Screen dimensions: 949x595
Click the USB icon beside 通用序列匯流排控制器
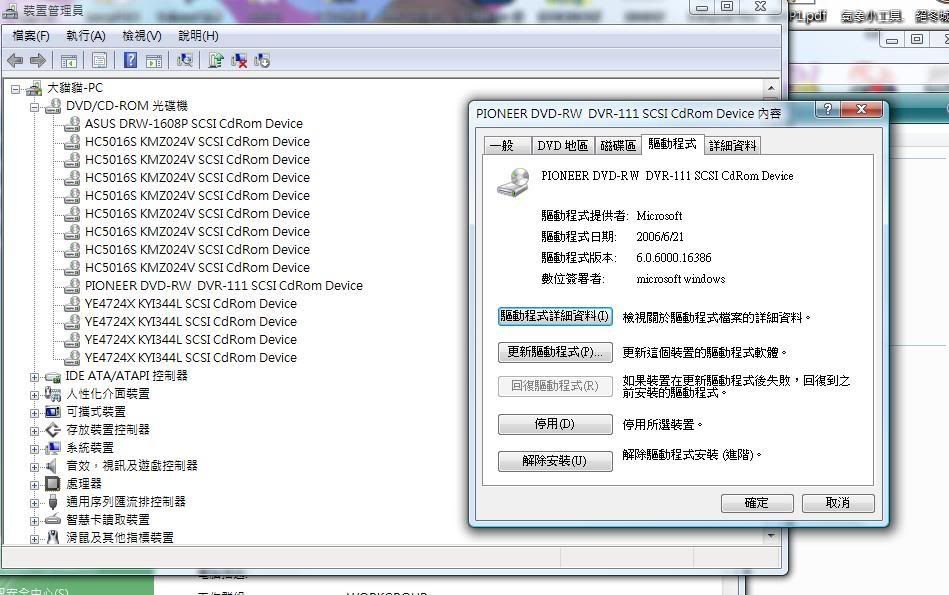[x=53, y=502]
